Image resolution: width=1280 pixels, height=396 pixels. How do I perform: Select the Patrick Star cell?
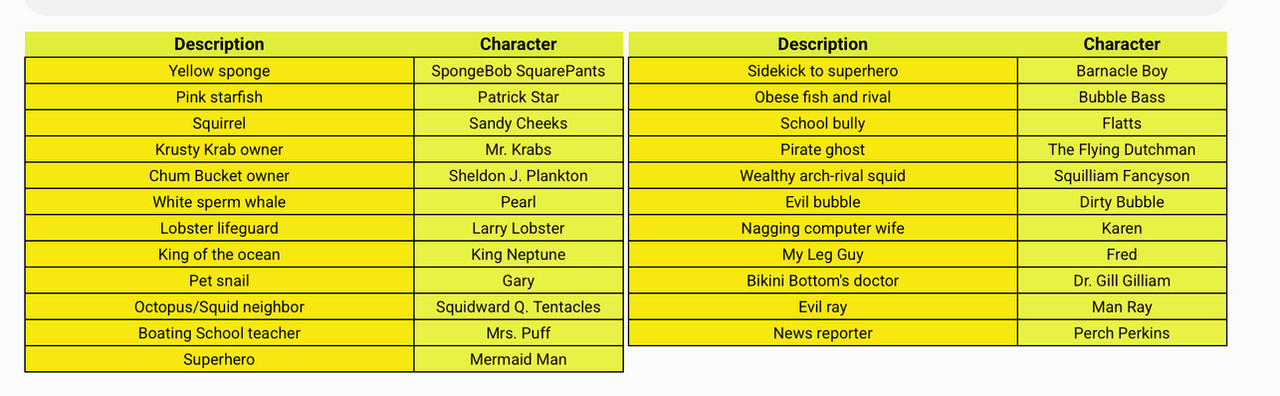(518, 97)
